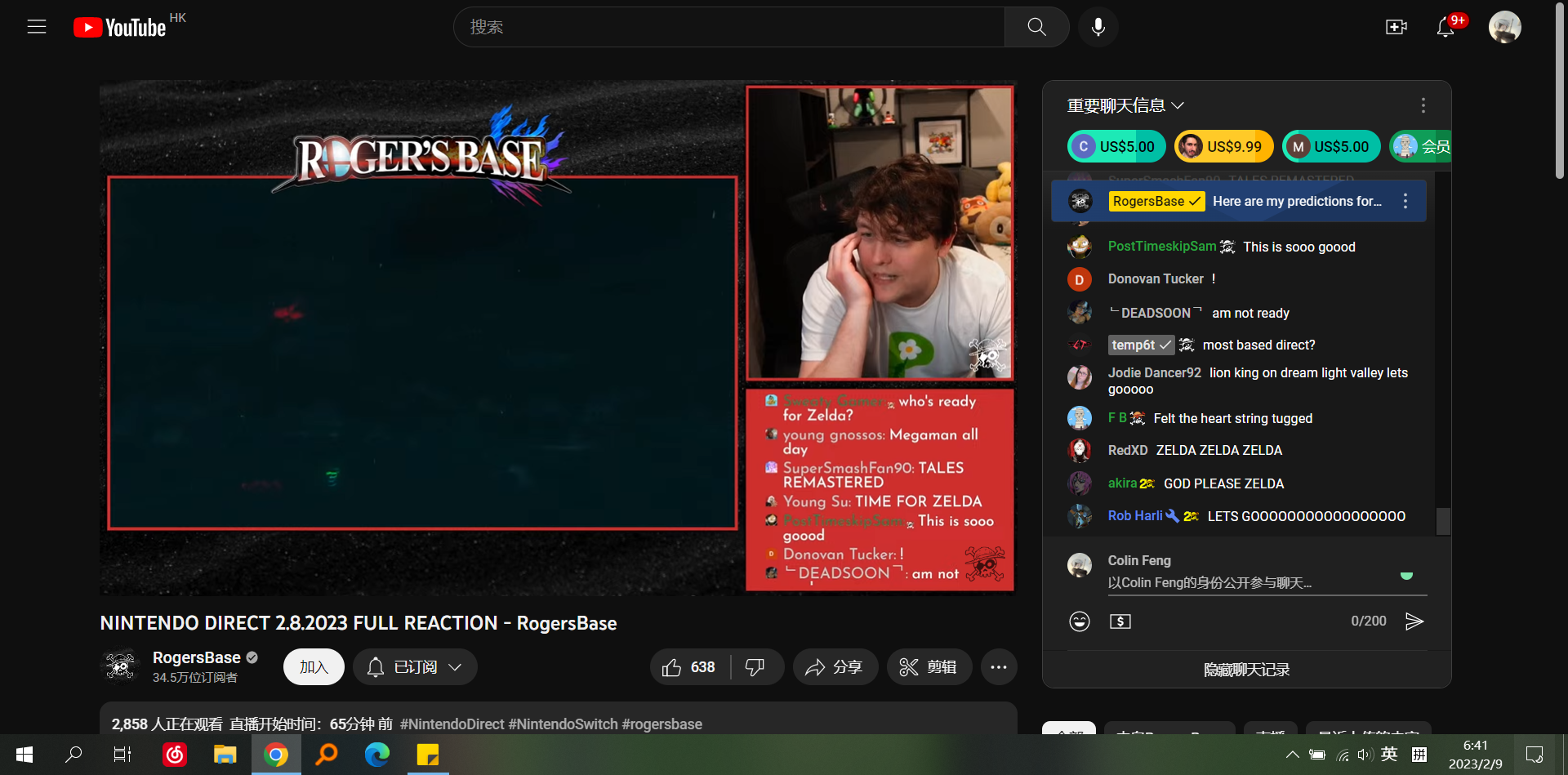Start voice search with microphone icon
Screen dimensions: 1568x775
pyautogui.click(x=1098, y=27)
